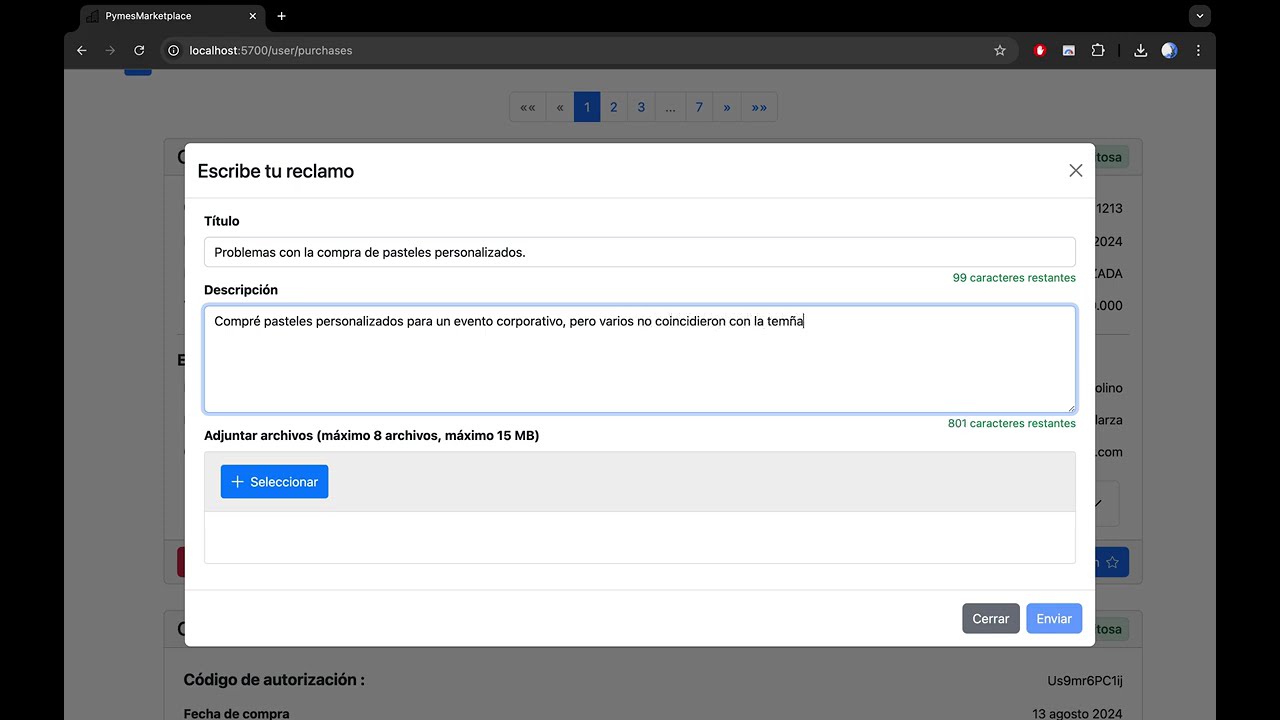Jump to first page with «« control
Screen dimensions: 1280x720
(528, 107)
